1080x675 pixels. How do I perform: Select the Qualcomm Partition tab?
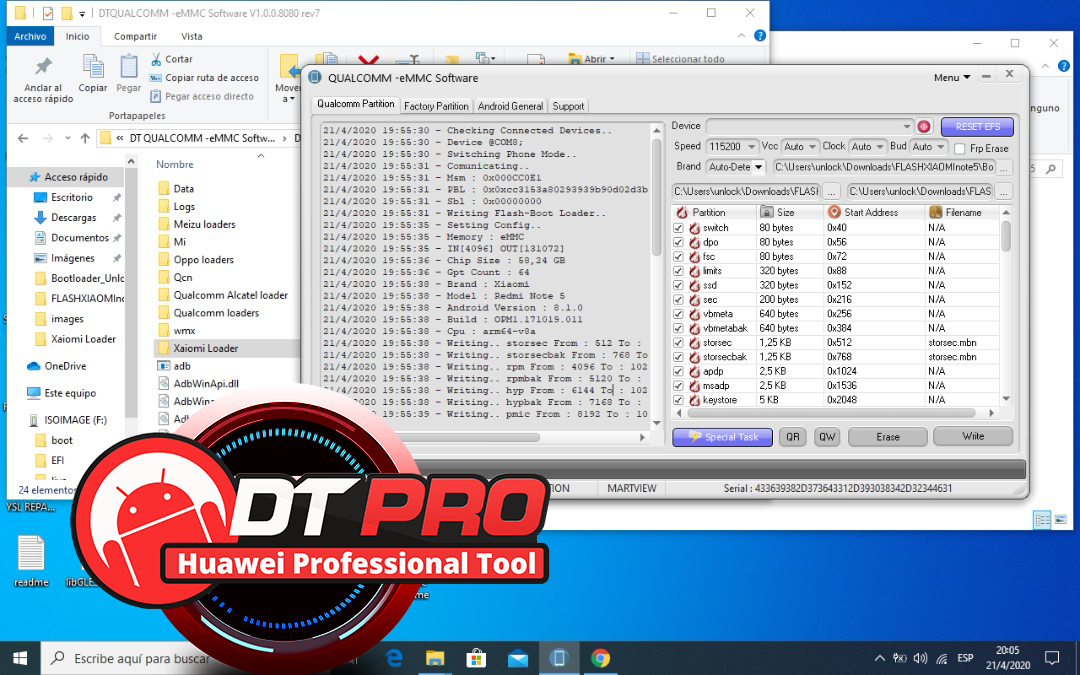pos(355,104)
